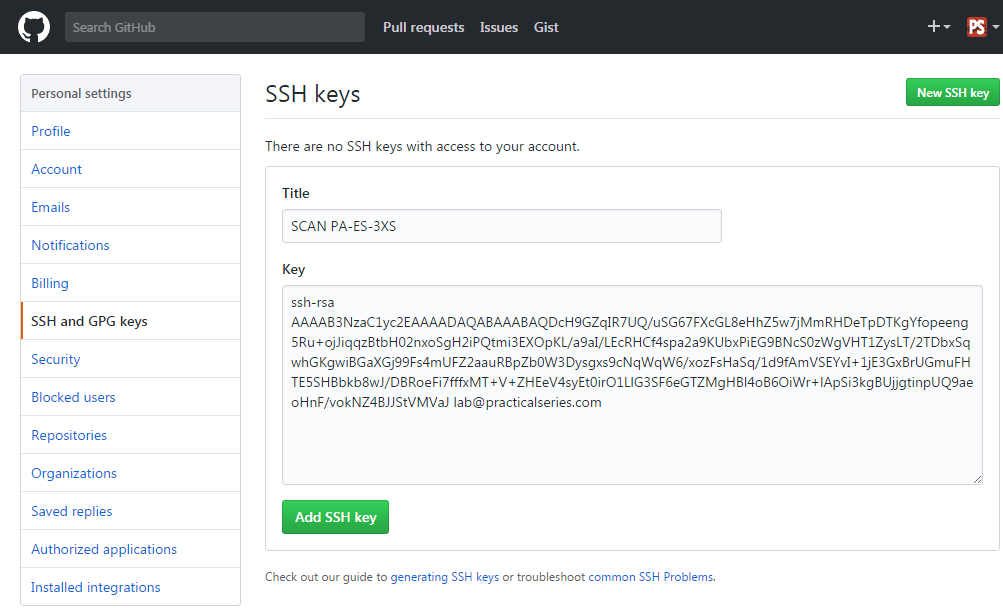Screen dimensions: 1003x608
Task: Grab the Key textarea resize handle
Action: pyautogui.click(x=977, y=479)
